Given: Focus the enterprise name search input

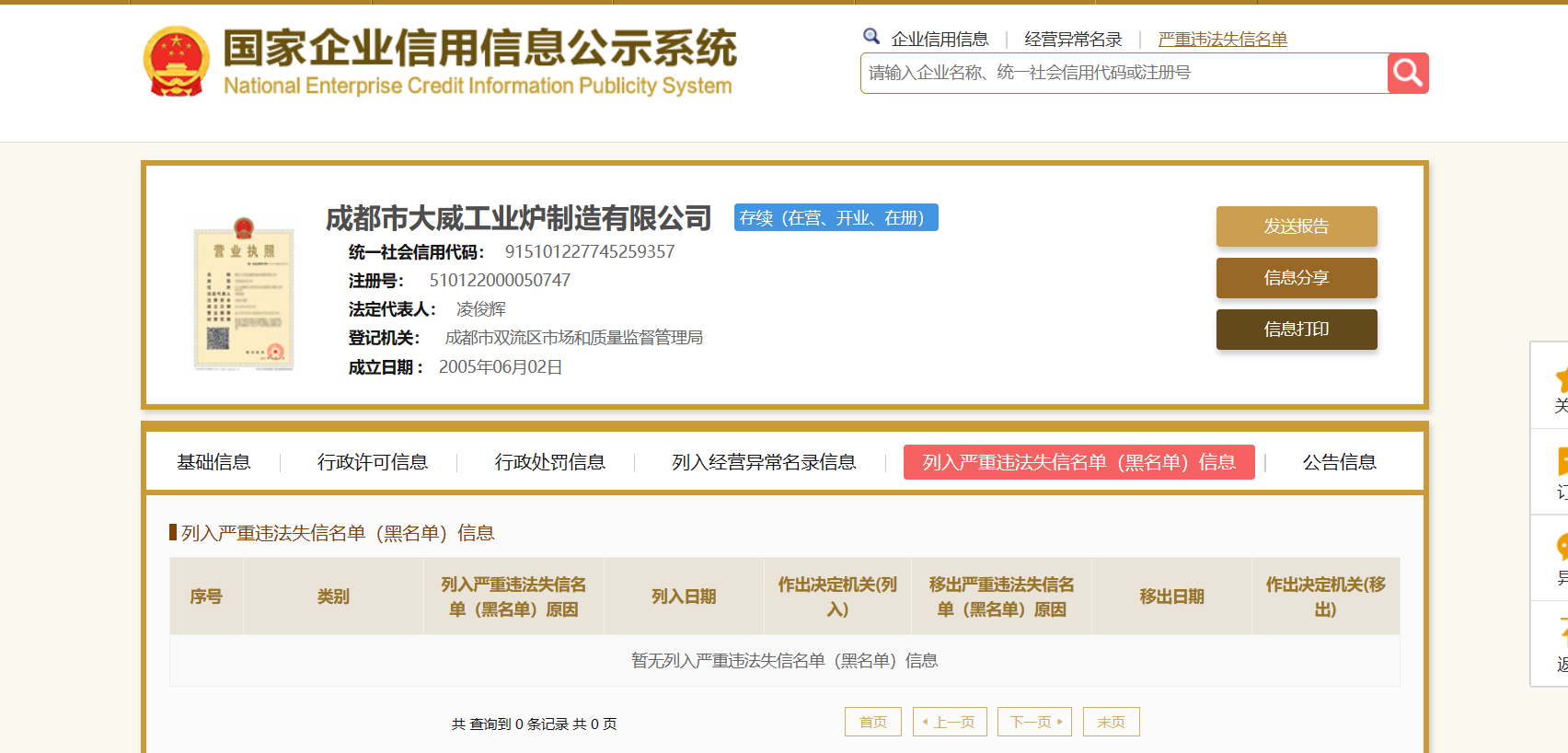Looking at the screenshot, I should click(1124, 73).
